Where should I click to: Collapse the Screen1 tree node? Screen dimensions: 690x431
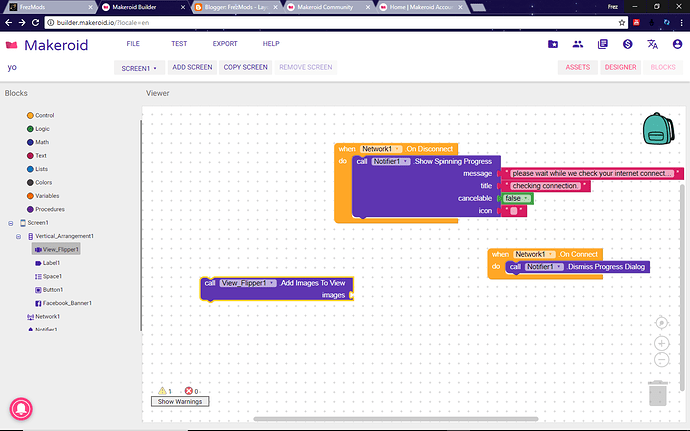[11, 223]
